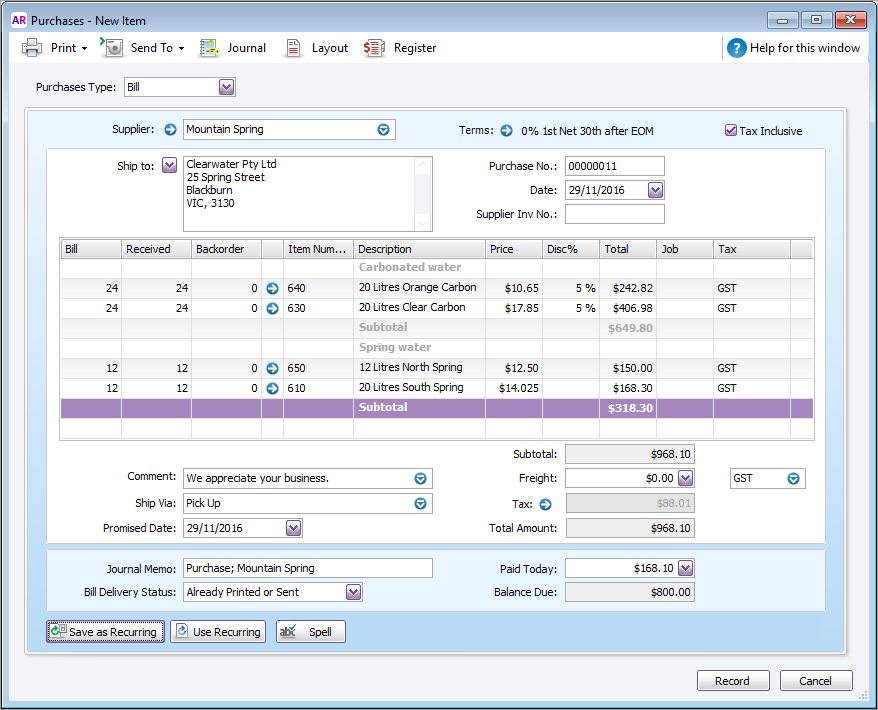878x710 pixels.
Task: Expand the Purchases Type dropdown
Action: pyautogui.click(x=226, y=87)
